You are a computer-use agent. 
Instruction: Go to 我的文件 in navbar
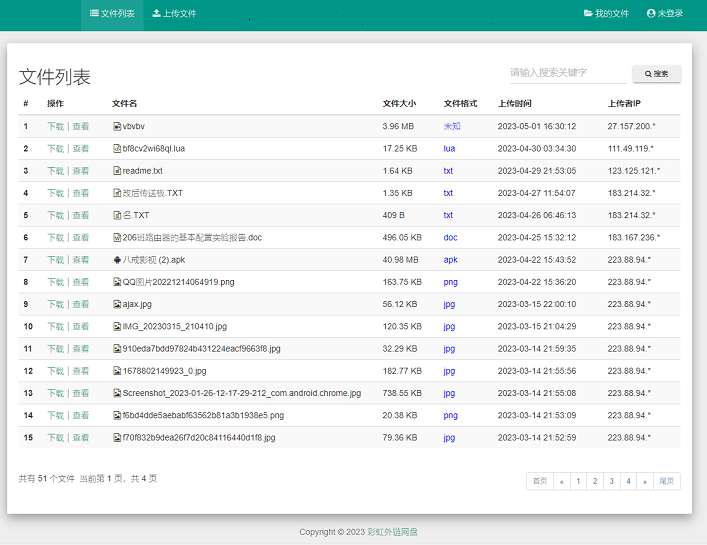pyautogui.click(x=606, y=14)
